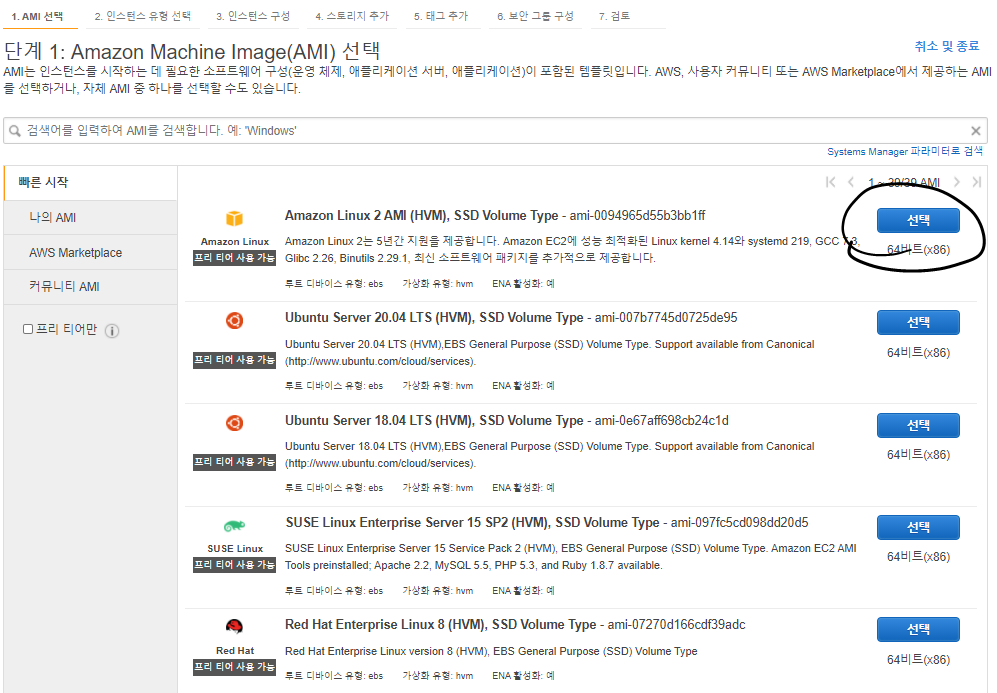The height and width of the screenshot is (693, 997).
Task: Click 선택 for Amazon Linux 2 AMI
Action: click(918, 221)
